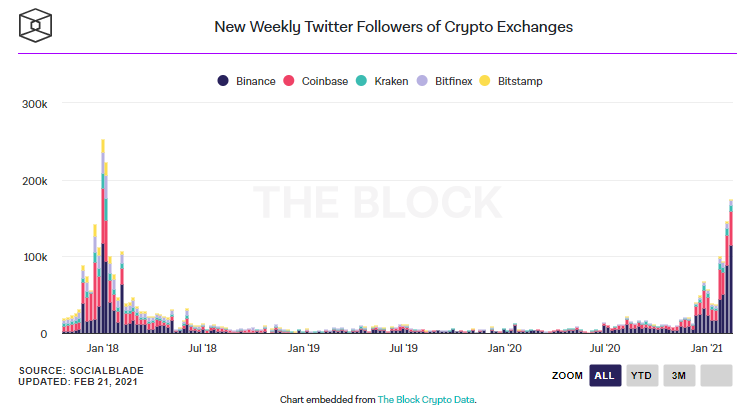The height and width of the screenshot is (410, 742).
Task: Click The Block cube logo
Action: [x=39, y=23]
